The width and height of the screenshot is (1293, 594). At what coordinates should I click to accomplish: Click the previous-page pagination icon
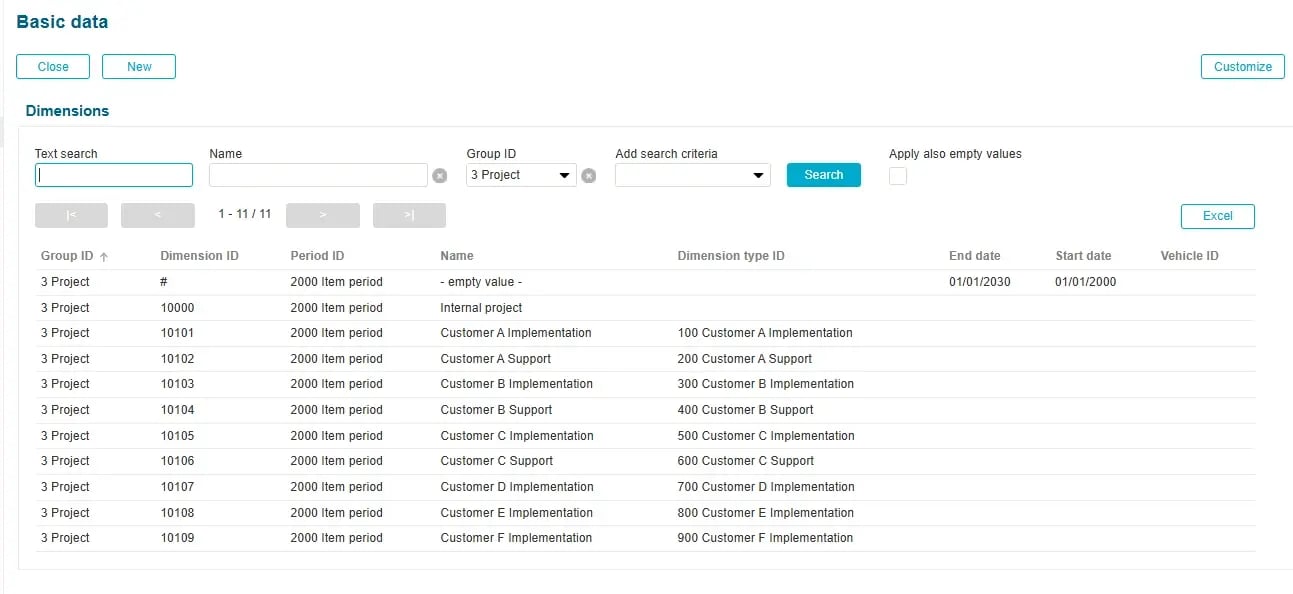[x=158, y=215]
